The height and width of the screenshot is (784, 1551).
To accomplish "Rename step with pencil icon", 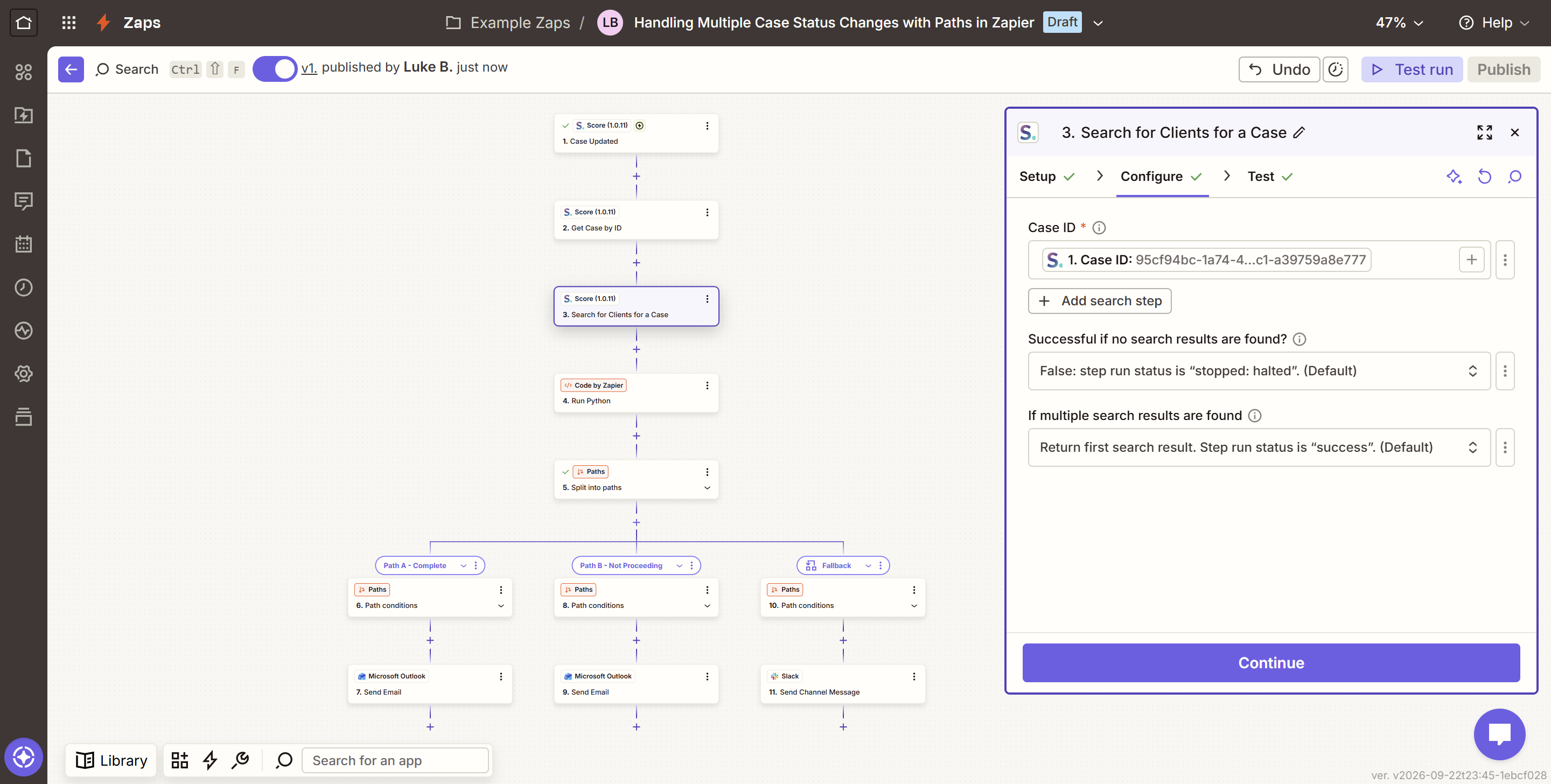I will (1299, 132).
